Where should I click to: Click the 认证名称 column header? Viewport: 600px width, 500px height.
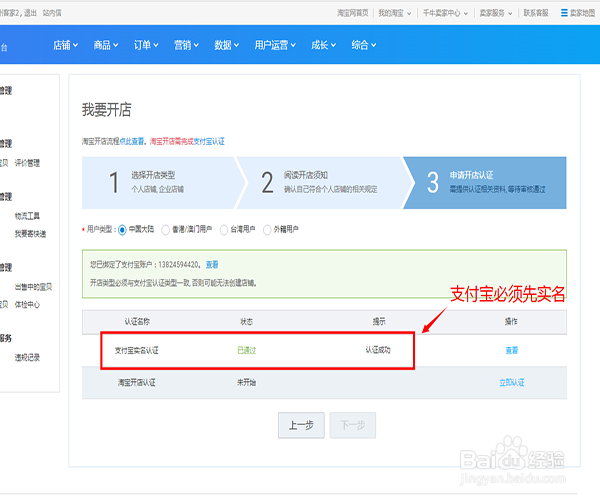click(x=137, y=322)
